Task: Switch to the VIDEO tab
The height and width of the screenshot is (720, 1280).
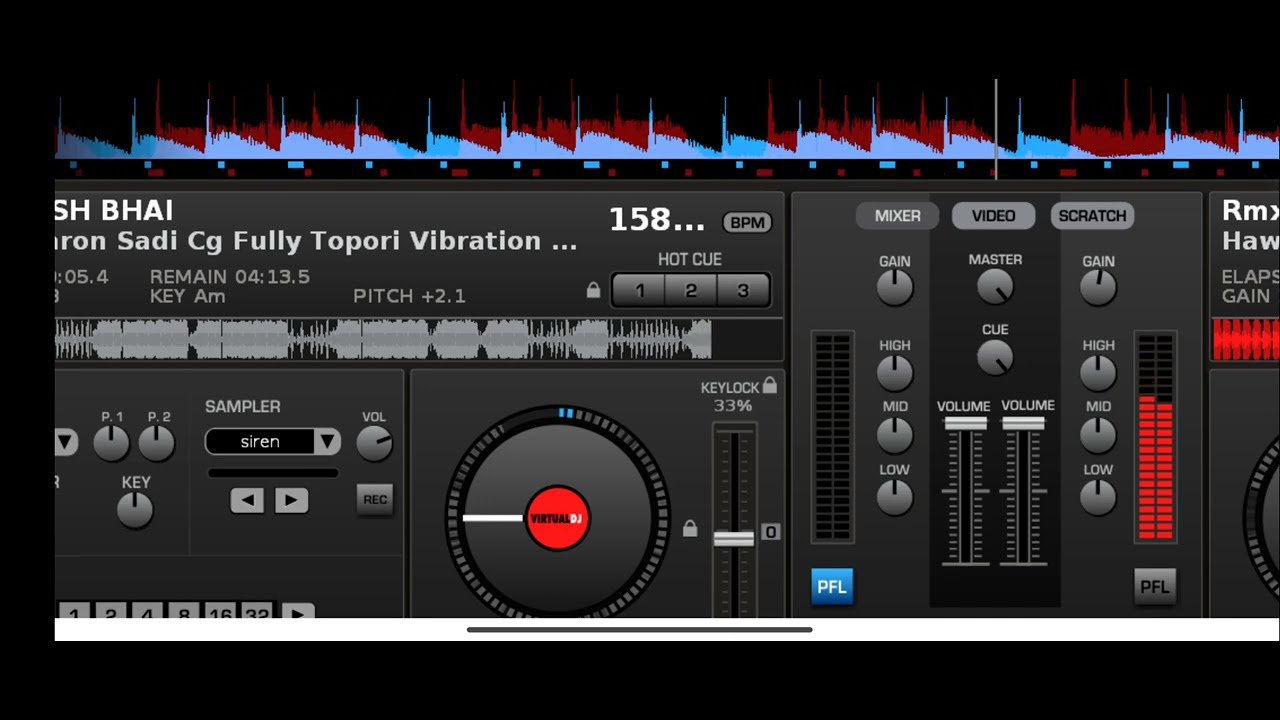Action: click(994, 216)
